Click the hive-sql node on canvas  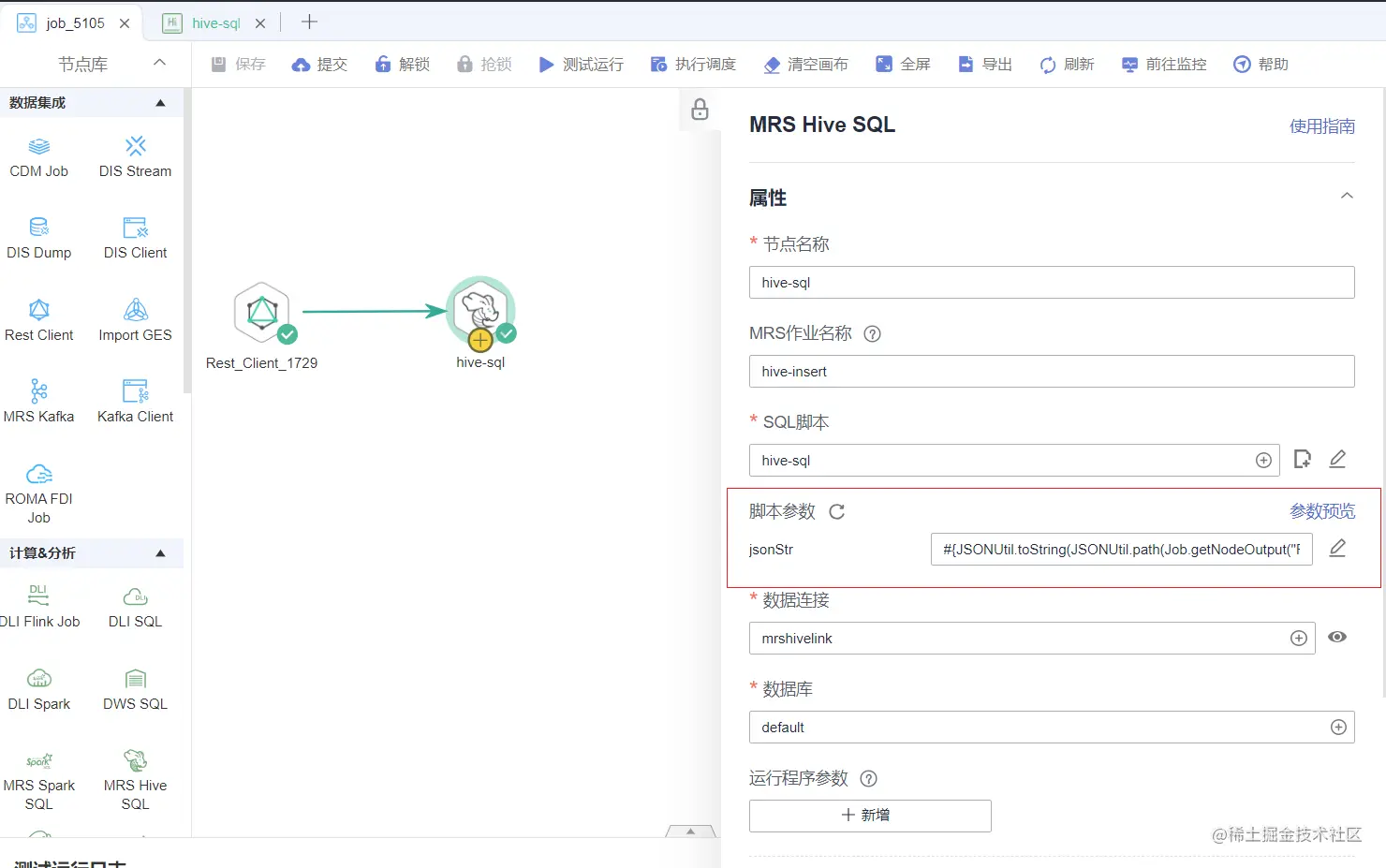tap(480, 310)
